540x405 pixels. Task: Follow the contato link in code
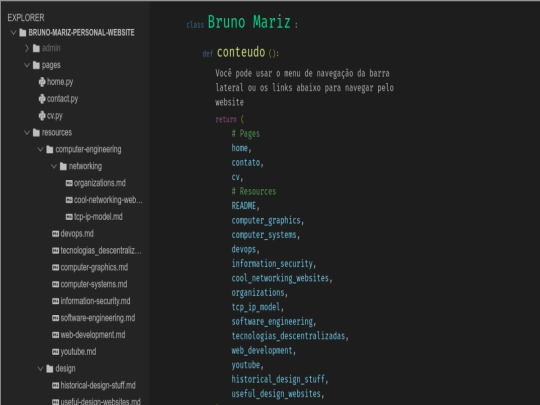click(x=246, y=163)
